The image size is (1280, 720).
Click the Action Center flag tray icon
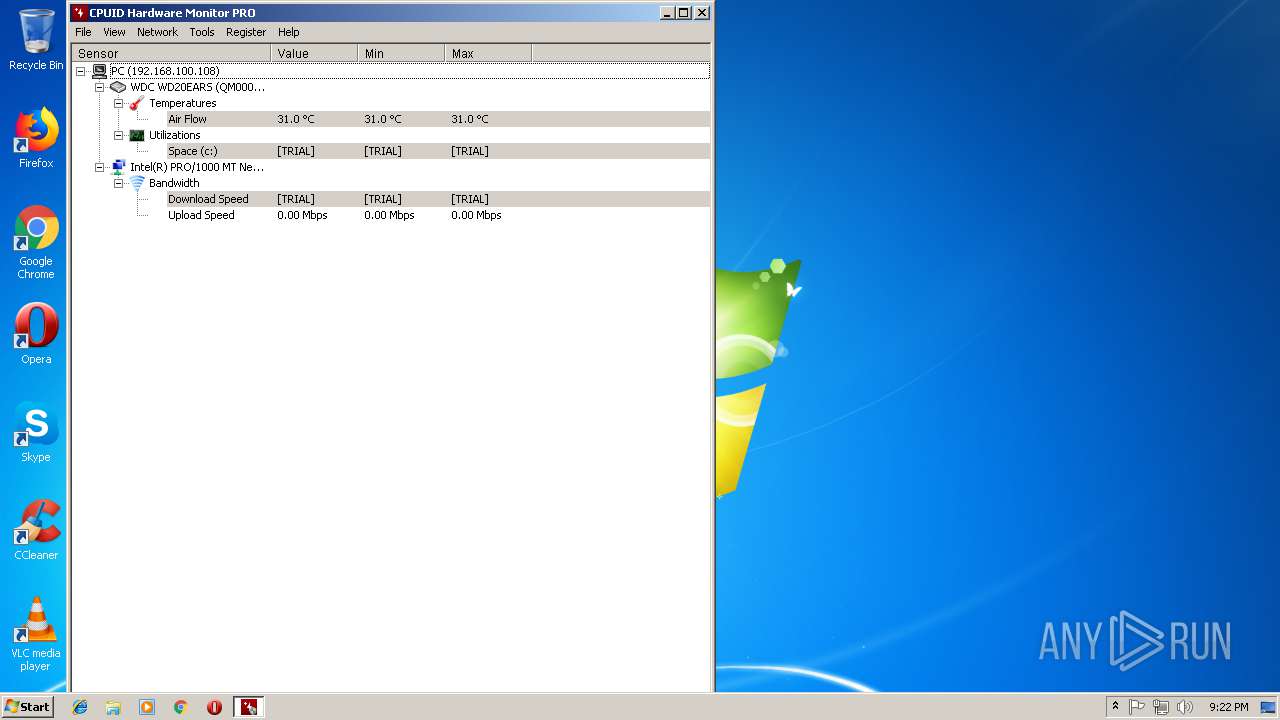click(1137, 707)
